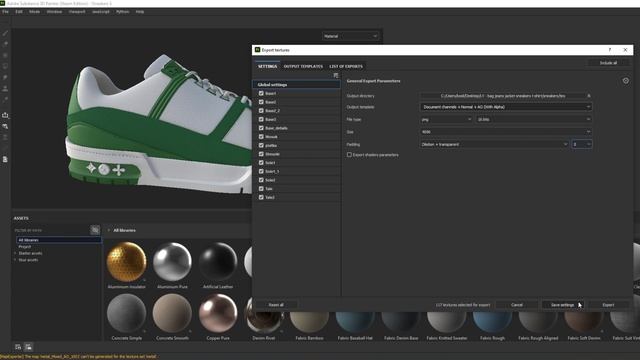
Task: Open the Padding Dilation + transparent dropdown
Action: [x=494, y=144]
